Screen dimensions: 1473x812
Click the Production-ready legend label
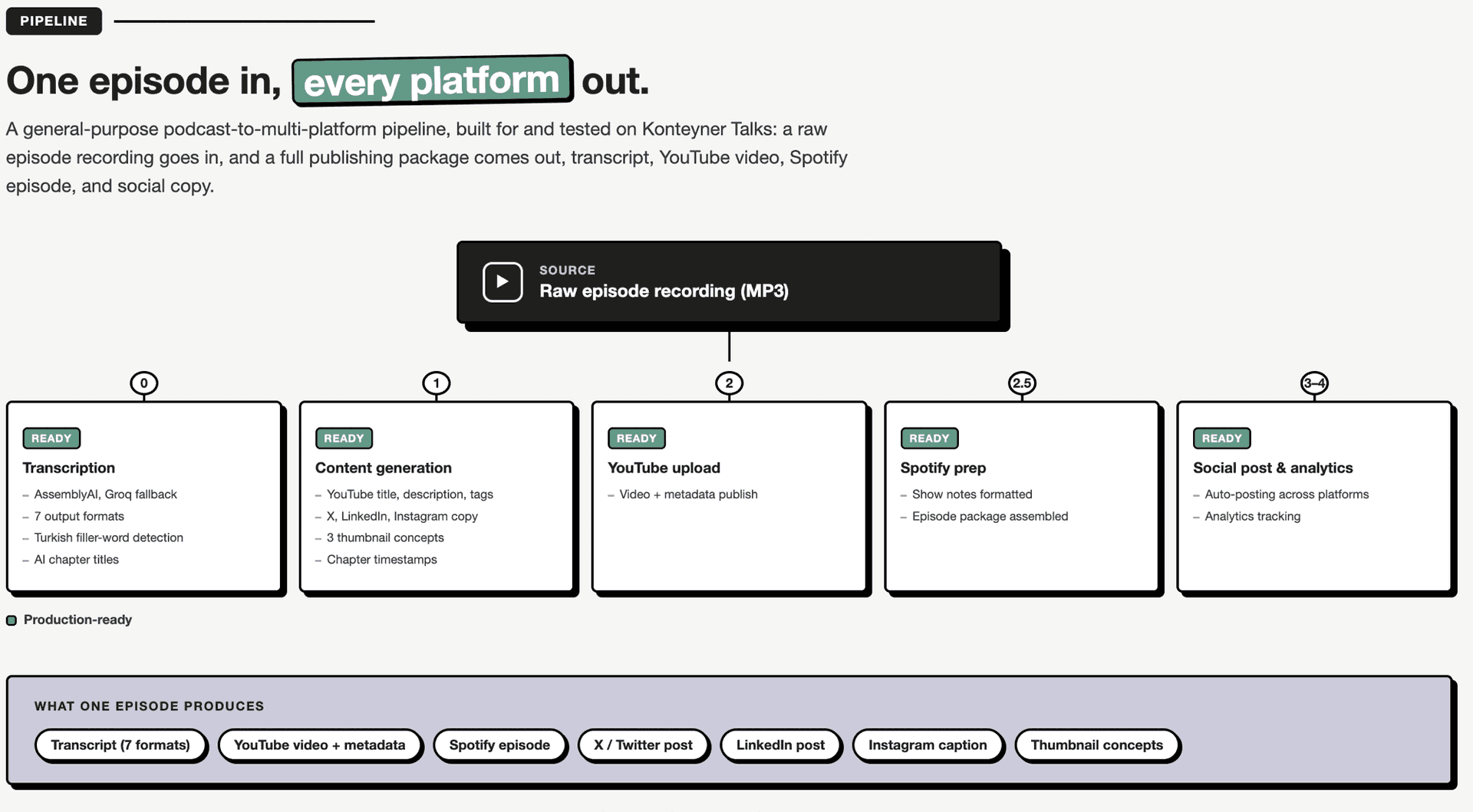point(77,620)
